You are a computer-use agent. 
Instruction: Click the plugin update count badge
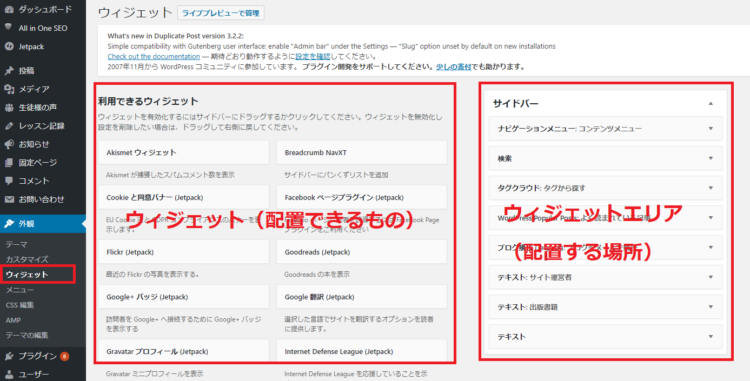tap(65, 356)
